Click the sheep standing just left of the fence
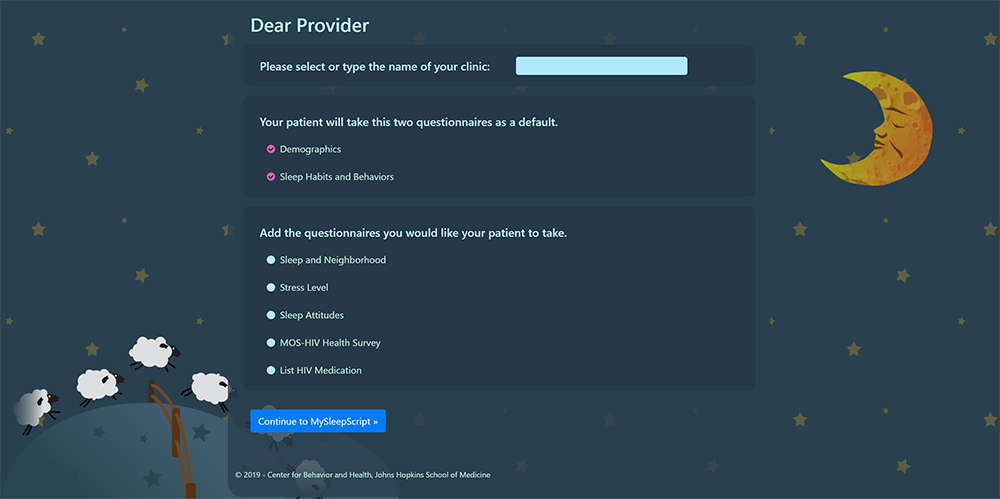The image size is (1000, 499). pos(98,383)
